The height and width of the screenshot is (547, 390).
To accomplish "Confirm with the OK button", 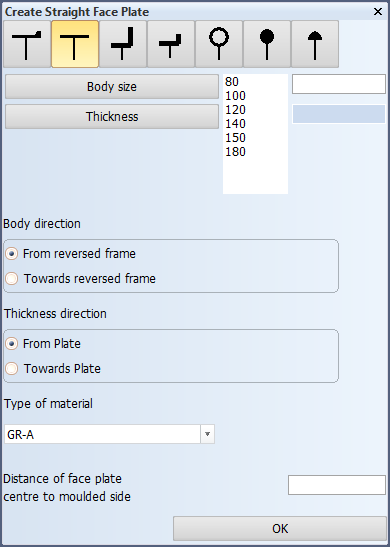I will click(x=280, y=529).
